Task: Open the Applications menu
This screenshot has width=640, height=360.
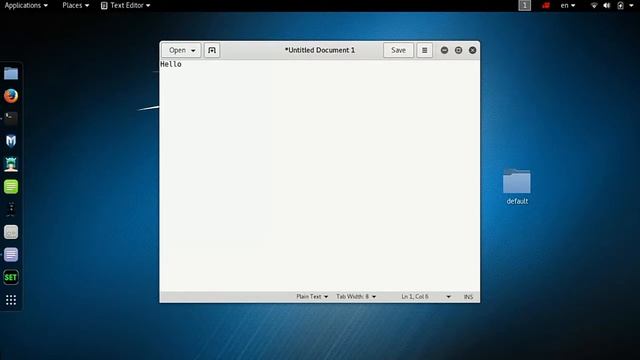Action: pos(26,5)
